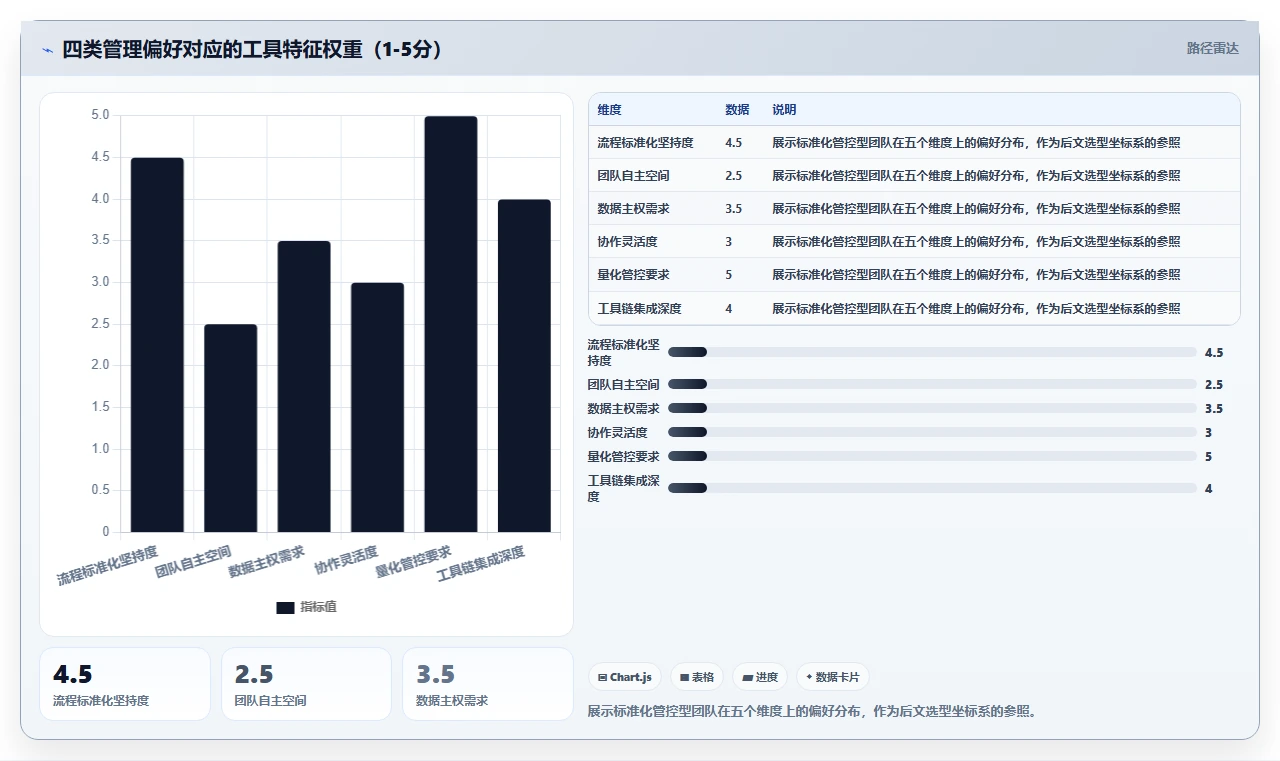Click the 流程标准化坚持度 progress bar
Image resolution: width=1280 pixels, height=761 pixels.
click(x=932, y=352)
